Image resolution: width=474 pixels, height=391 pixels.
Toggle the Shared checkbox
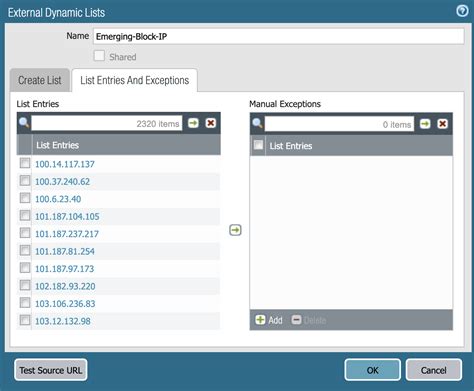(99, 56)
